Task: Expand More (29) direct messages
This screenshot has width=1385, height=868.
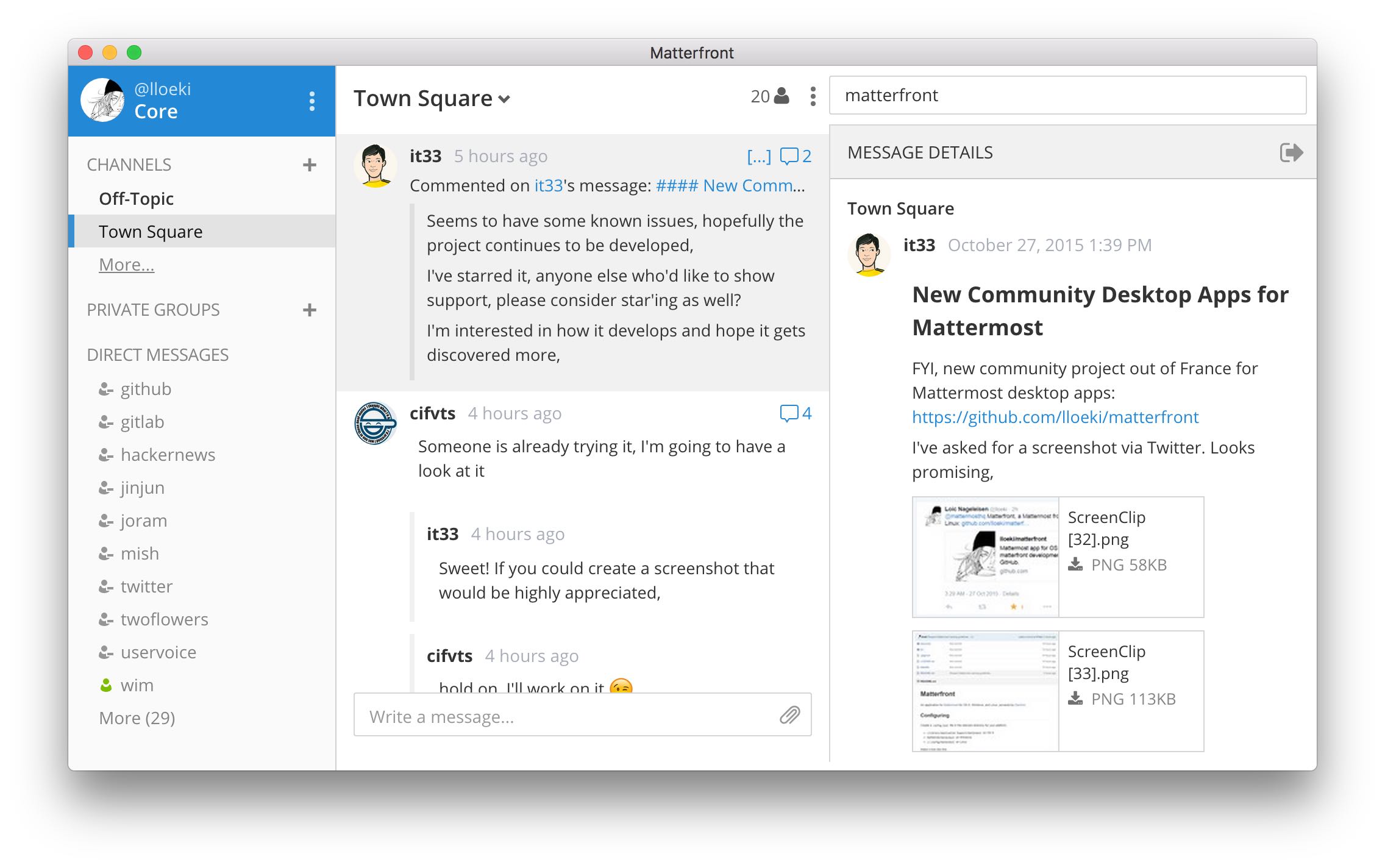Action: (137, 718)
